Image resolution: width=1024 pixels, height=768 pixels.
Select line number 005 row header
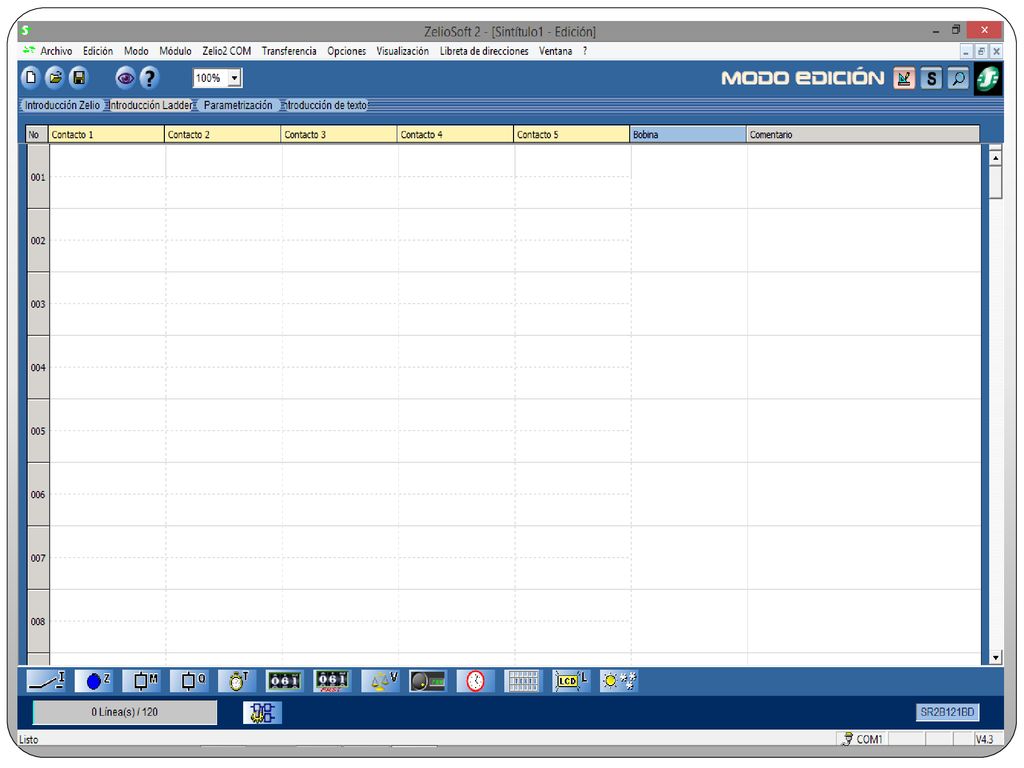(38, 431)
